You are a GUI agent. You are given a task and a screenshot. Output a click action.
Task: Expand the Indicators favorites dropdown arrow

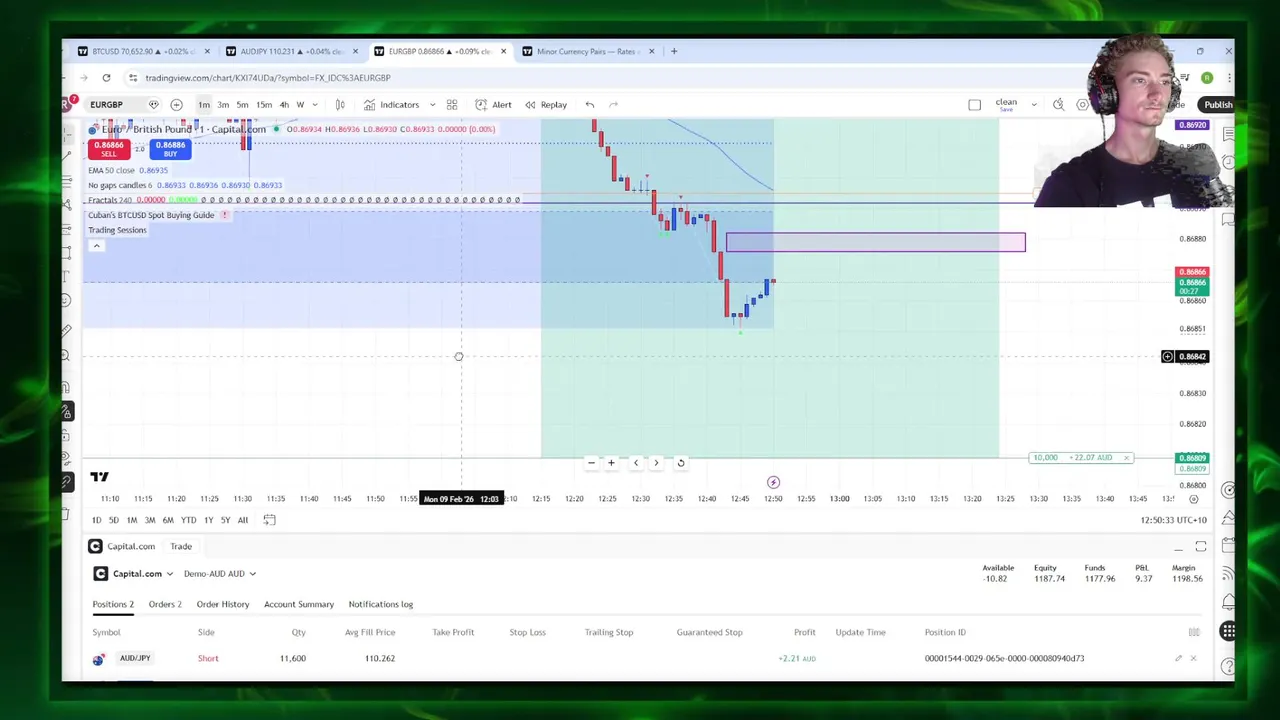[x=432, y=104]
